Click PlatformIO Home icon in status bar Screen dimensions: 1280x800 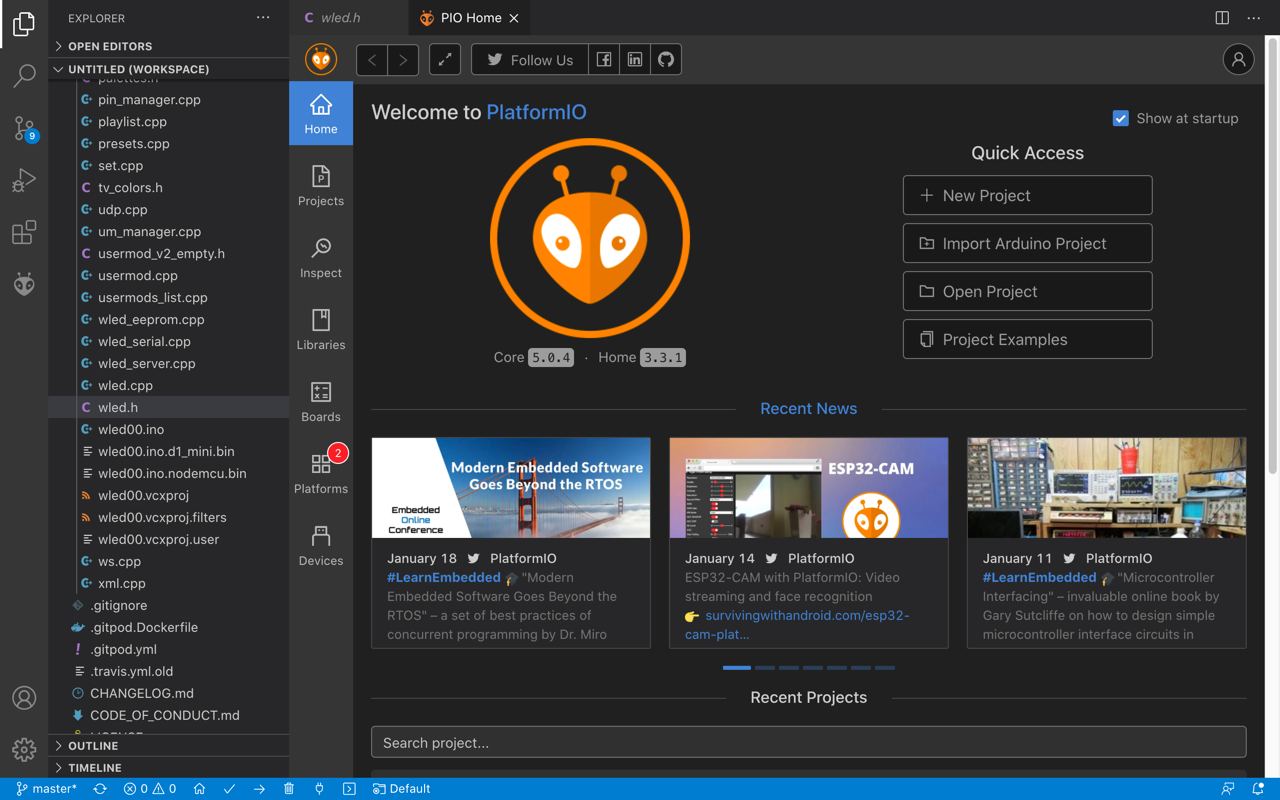tap(199, 789)
